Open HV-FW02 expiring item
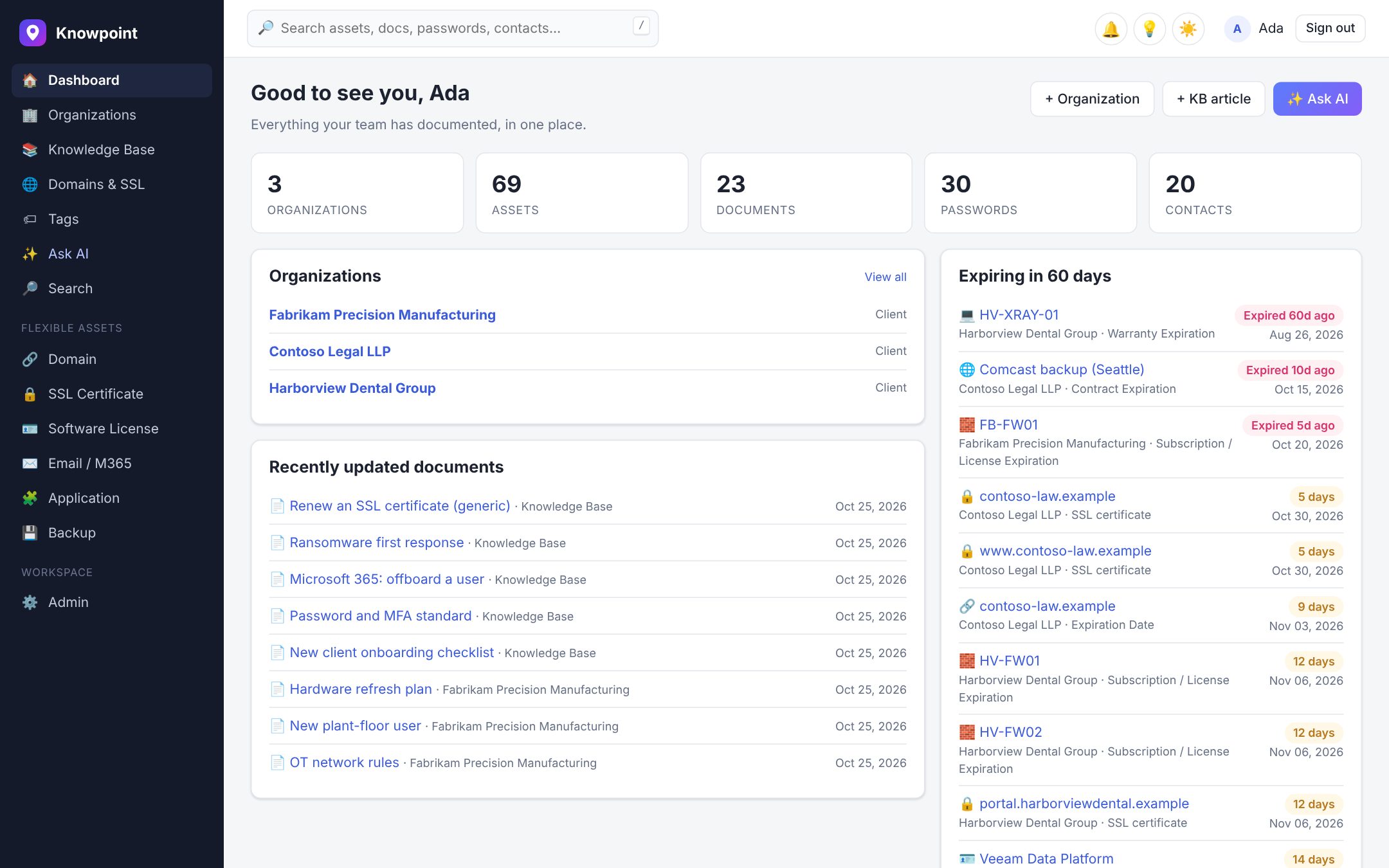This screenshot has height=868, width=1389. pos(1010,732)
